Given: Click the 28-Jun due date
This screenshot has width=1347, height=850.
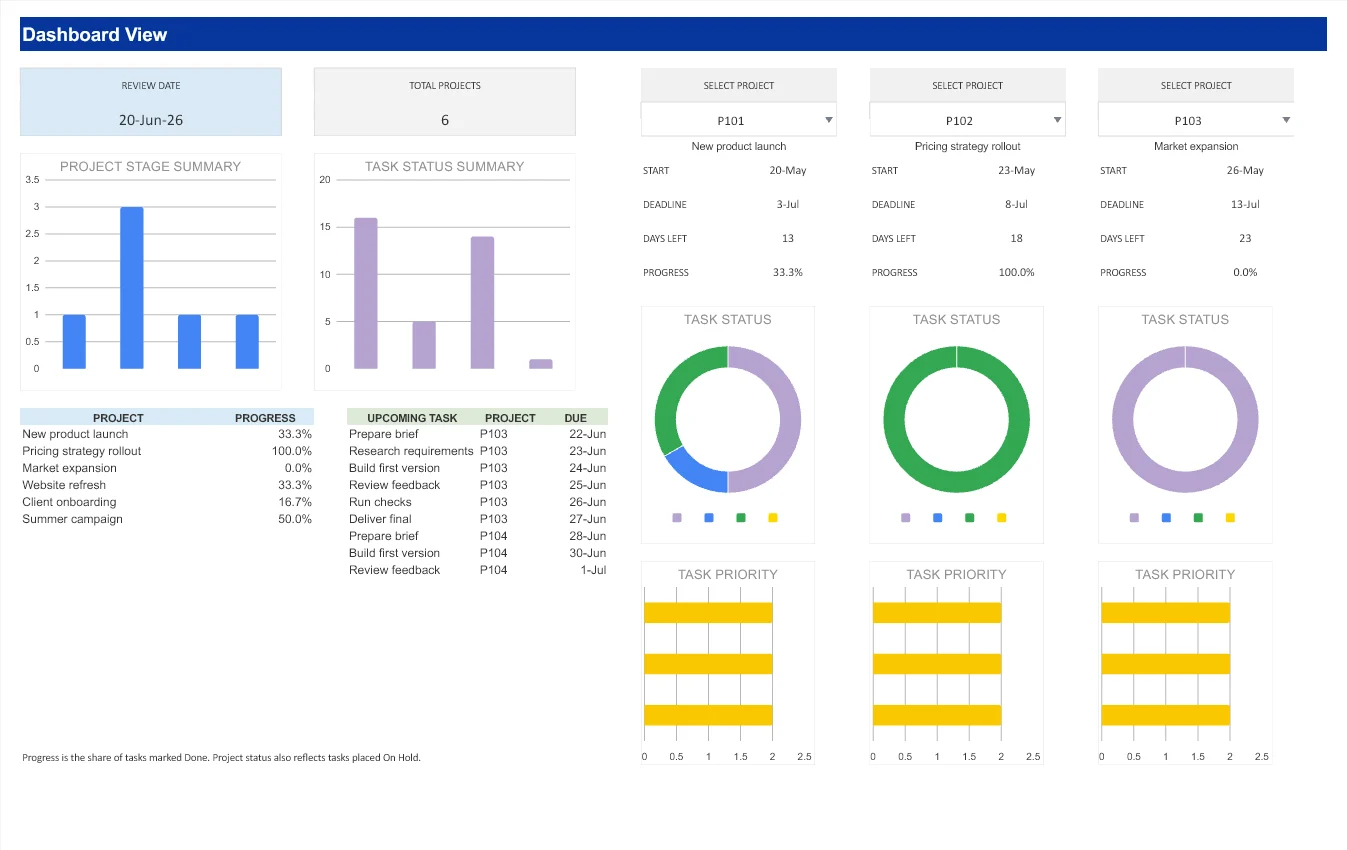Looking at the screenshot, I should [587, 536].
